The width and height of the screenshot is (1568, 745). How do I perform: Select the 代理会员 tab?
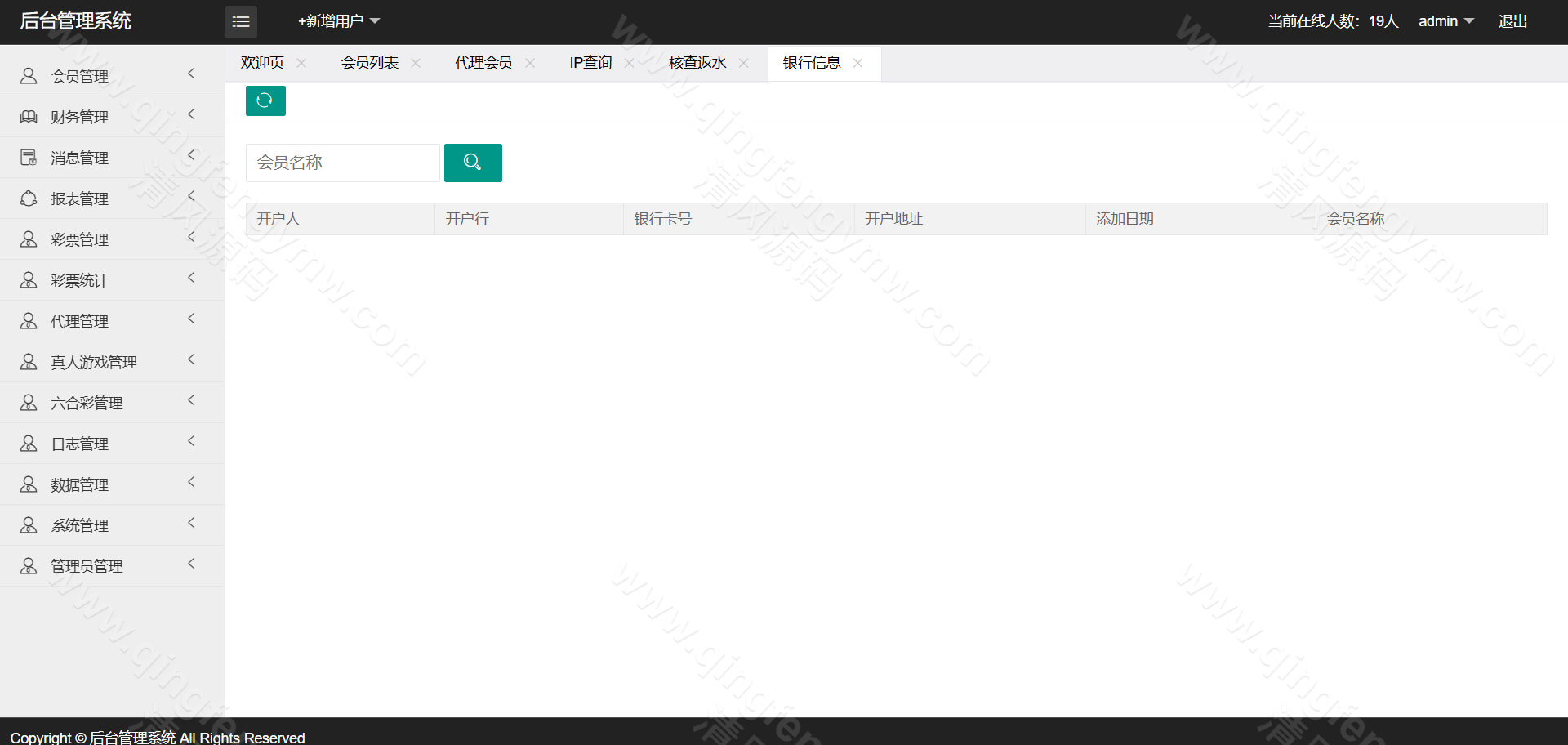[x=483, y=63]
